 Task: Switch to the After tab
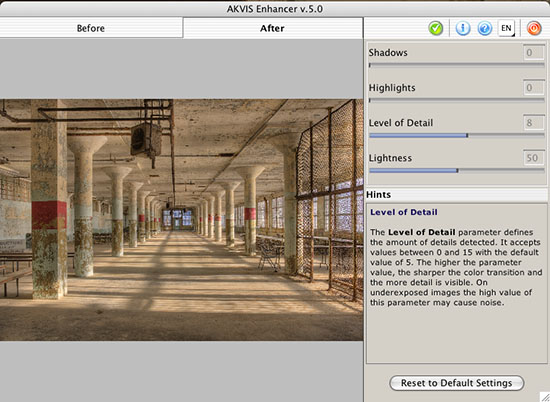click(x=273, y=28)
